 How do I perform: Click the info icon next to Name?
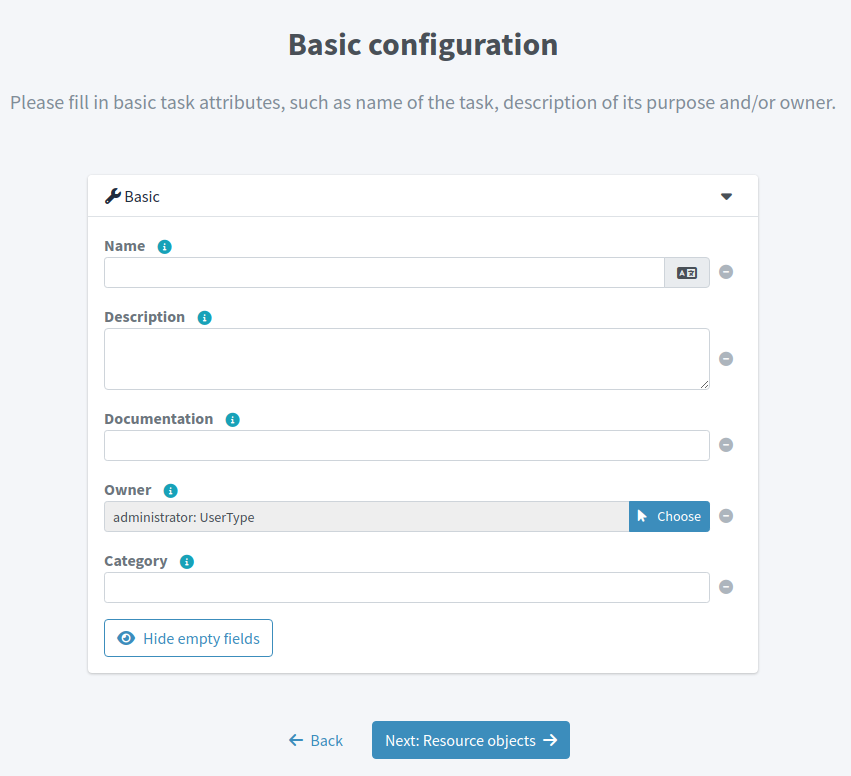pyautogui.click(x=165, y=246)
